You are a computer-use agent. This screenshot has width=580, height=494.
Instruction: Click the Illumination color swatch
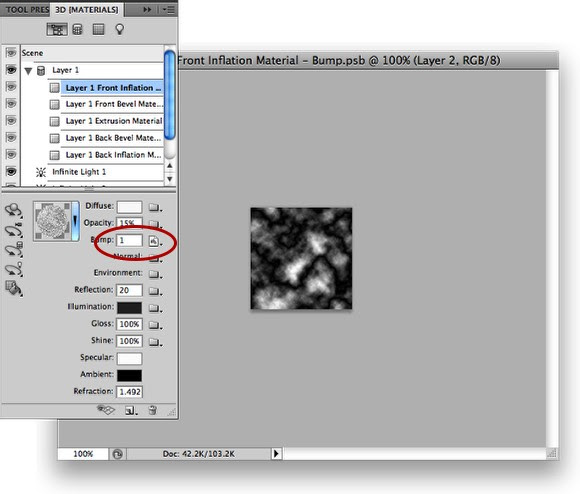tap(129, 307)
